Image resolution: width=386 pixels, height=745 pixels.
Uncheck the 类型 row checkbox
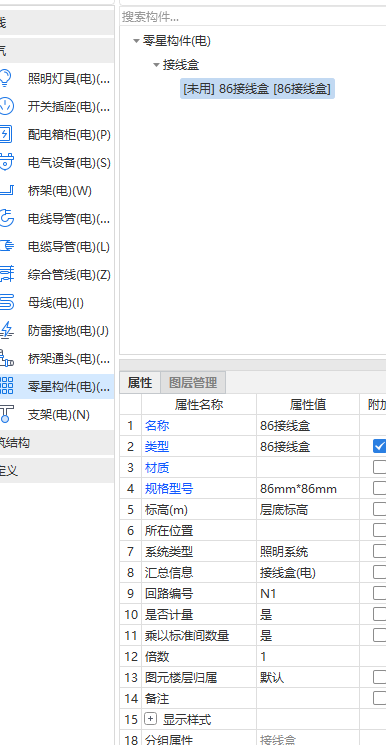379,446
